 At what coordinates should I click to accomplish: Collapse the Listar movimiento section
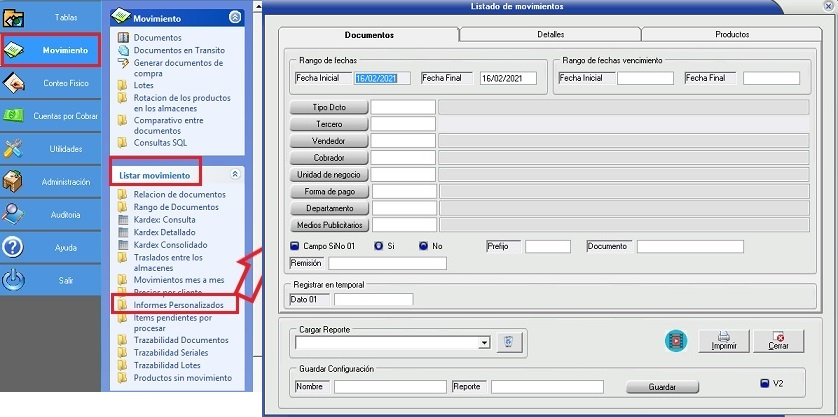pos(235,174)
